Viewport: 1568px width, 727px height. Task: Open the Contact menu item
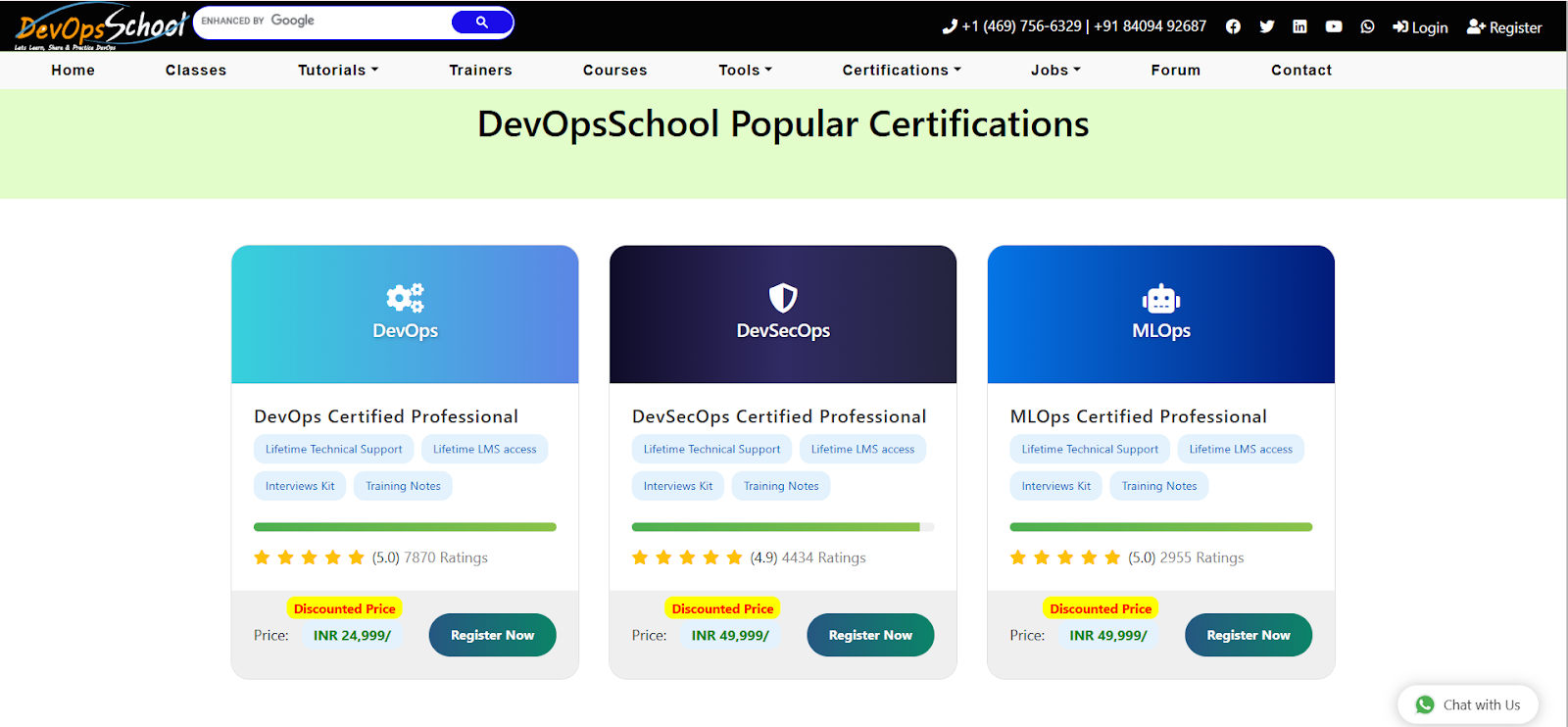(1301, 71)
